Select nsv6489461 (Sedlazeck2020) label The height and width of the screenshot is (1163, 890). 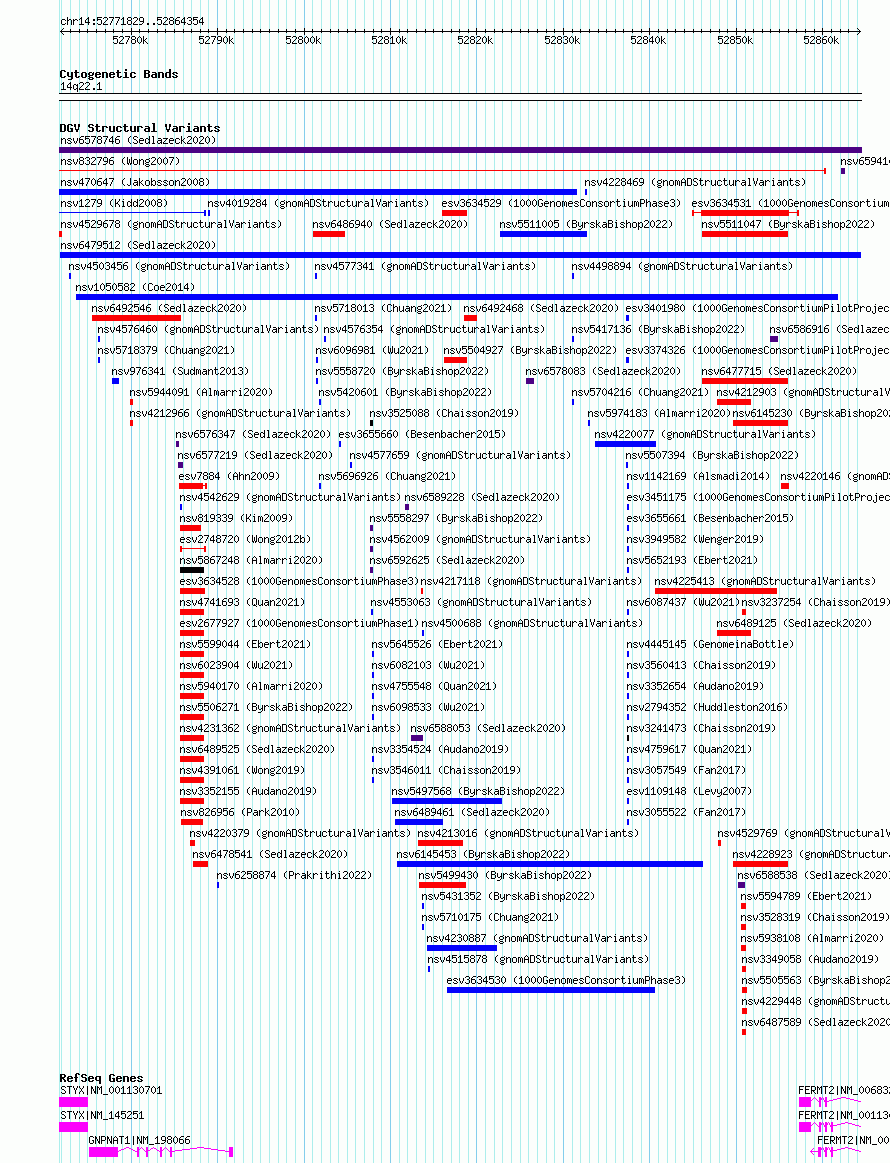click(472, 812)
